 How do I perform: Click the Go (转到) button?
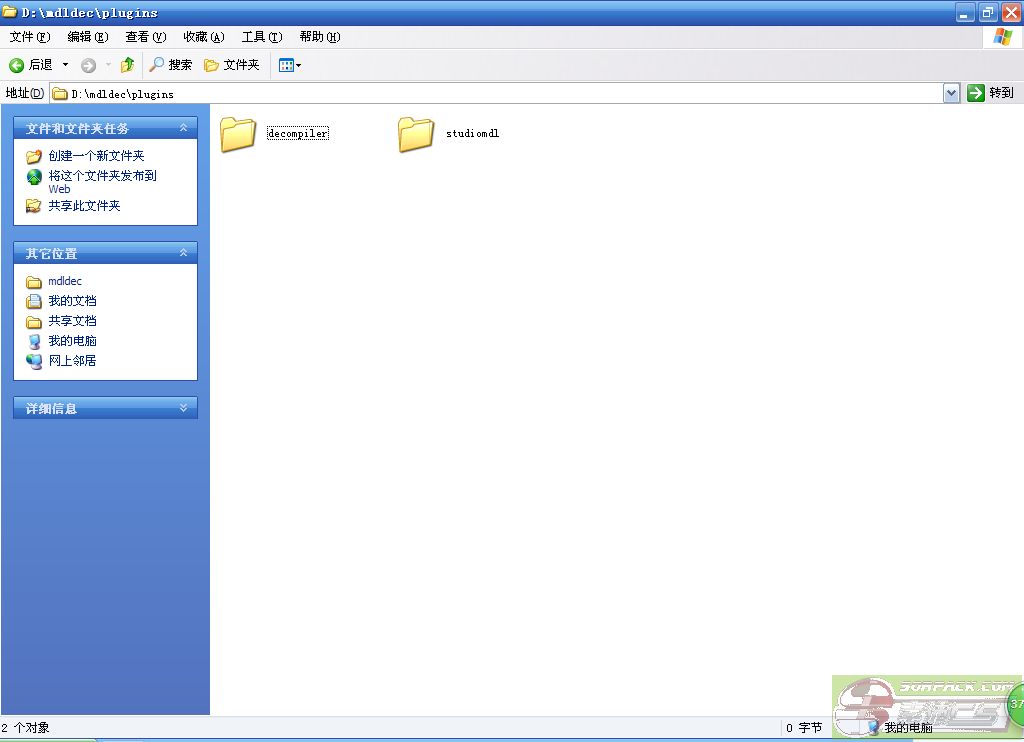(x=991, y=93)
